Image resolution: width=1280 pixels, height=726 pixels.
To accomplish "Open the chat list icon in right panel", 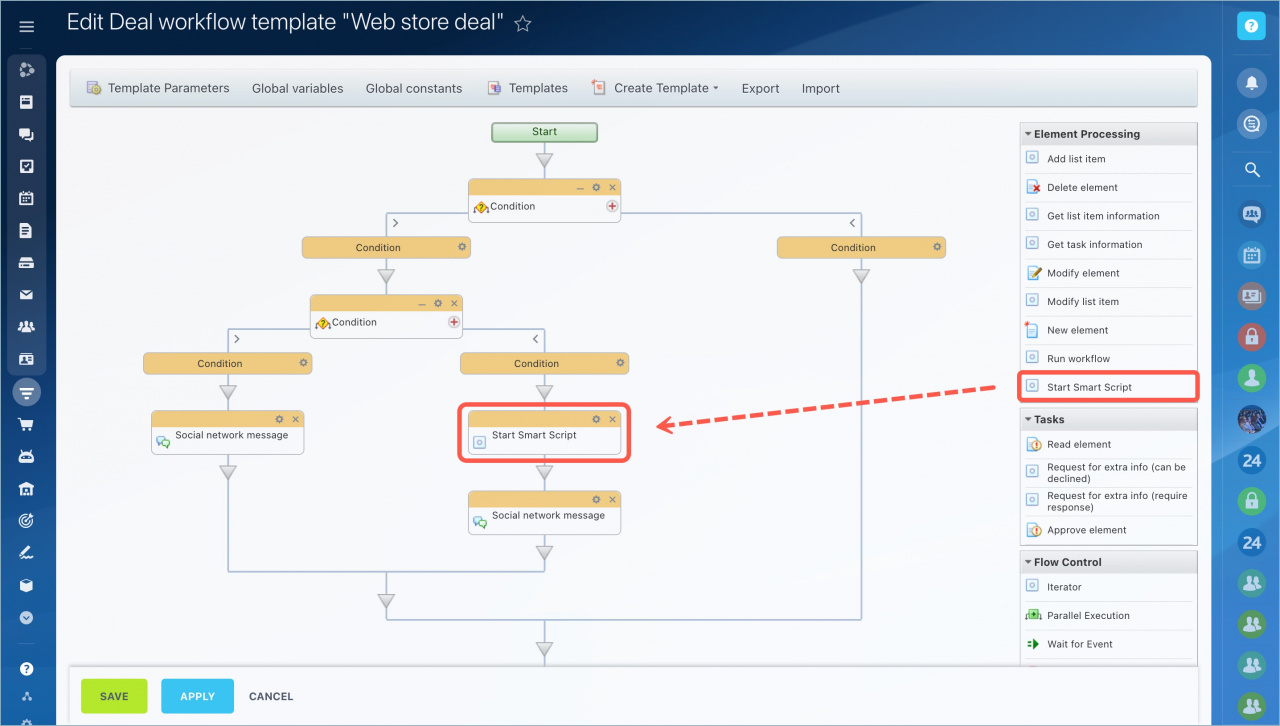I will 1251,124.
